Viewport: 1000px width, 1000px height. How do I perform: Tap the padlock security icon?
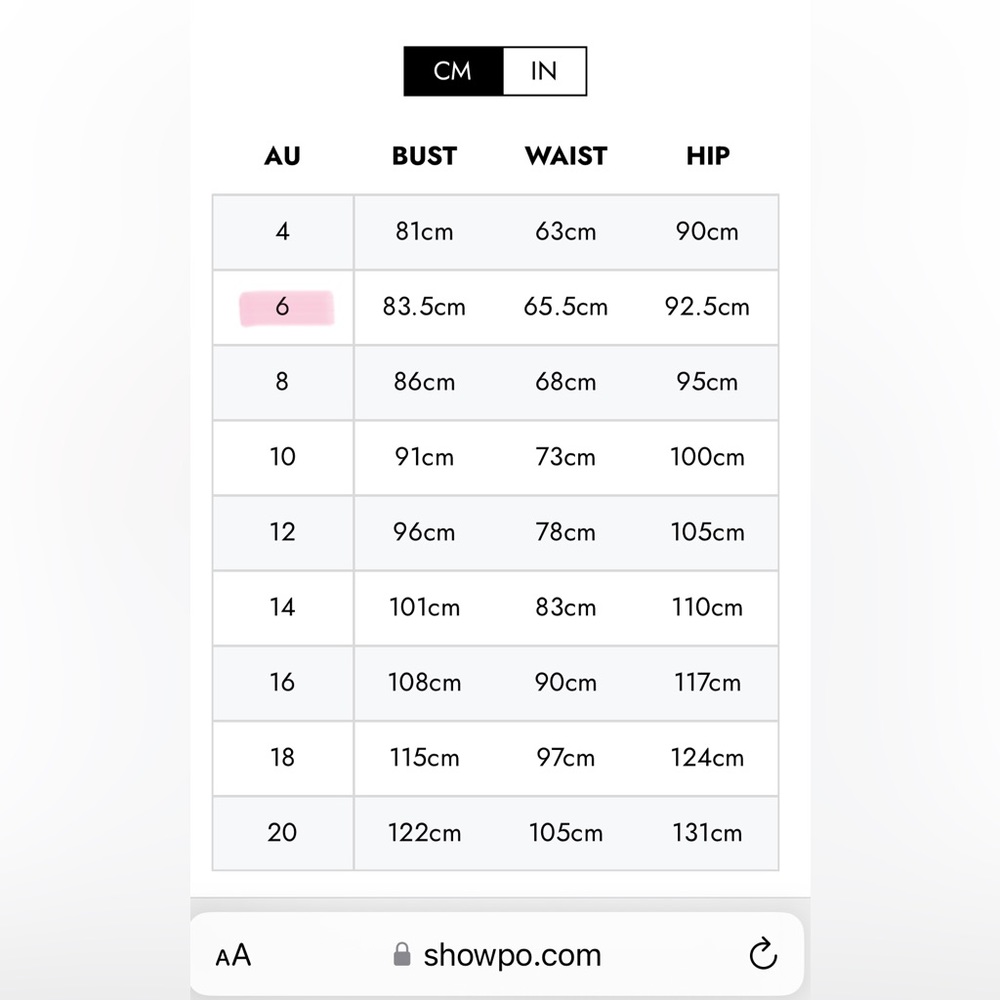pyautogui.click(x=402, y=955)
